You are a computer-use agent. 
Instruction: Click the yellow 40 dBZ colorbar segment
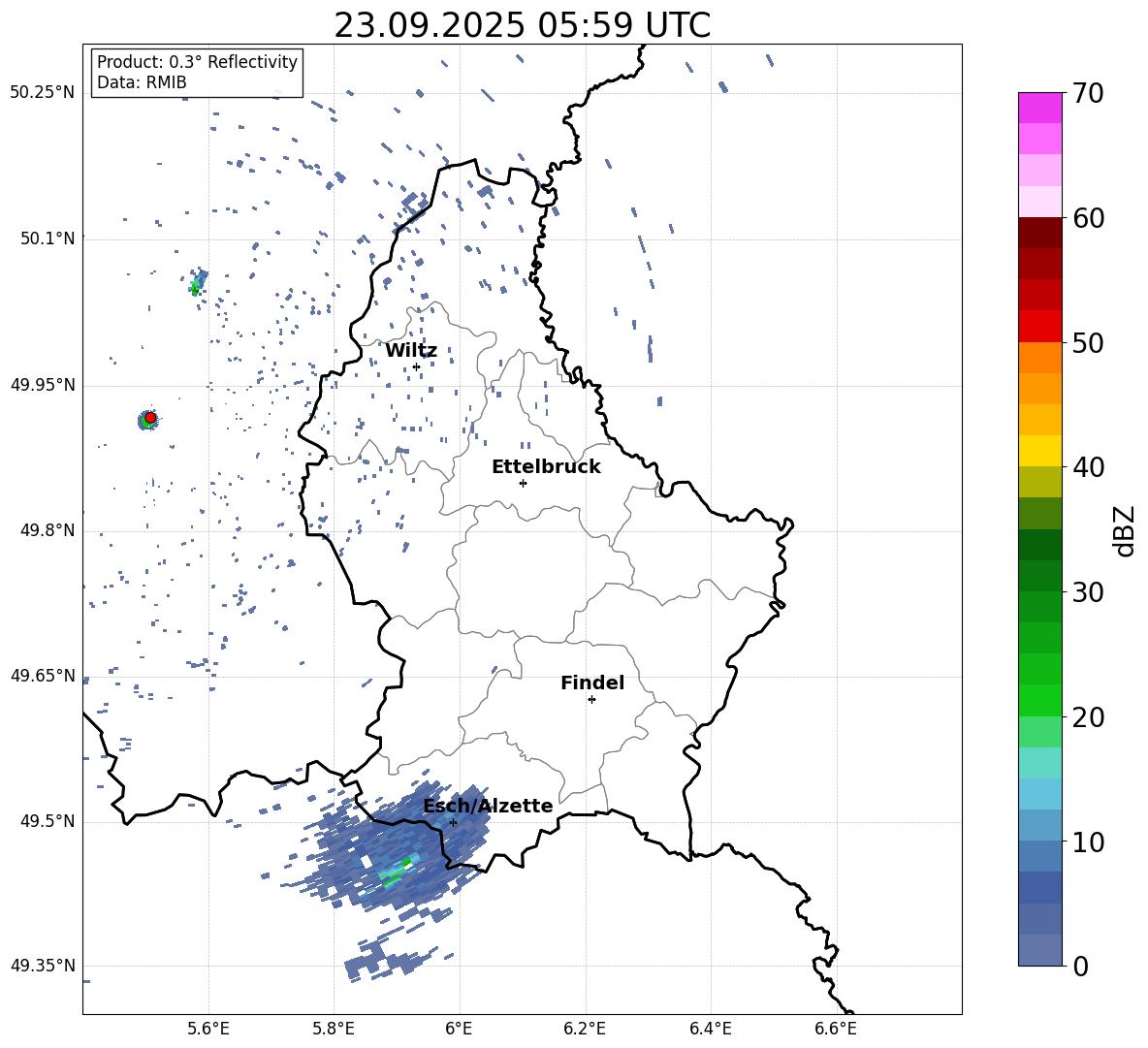1039,451
